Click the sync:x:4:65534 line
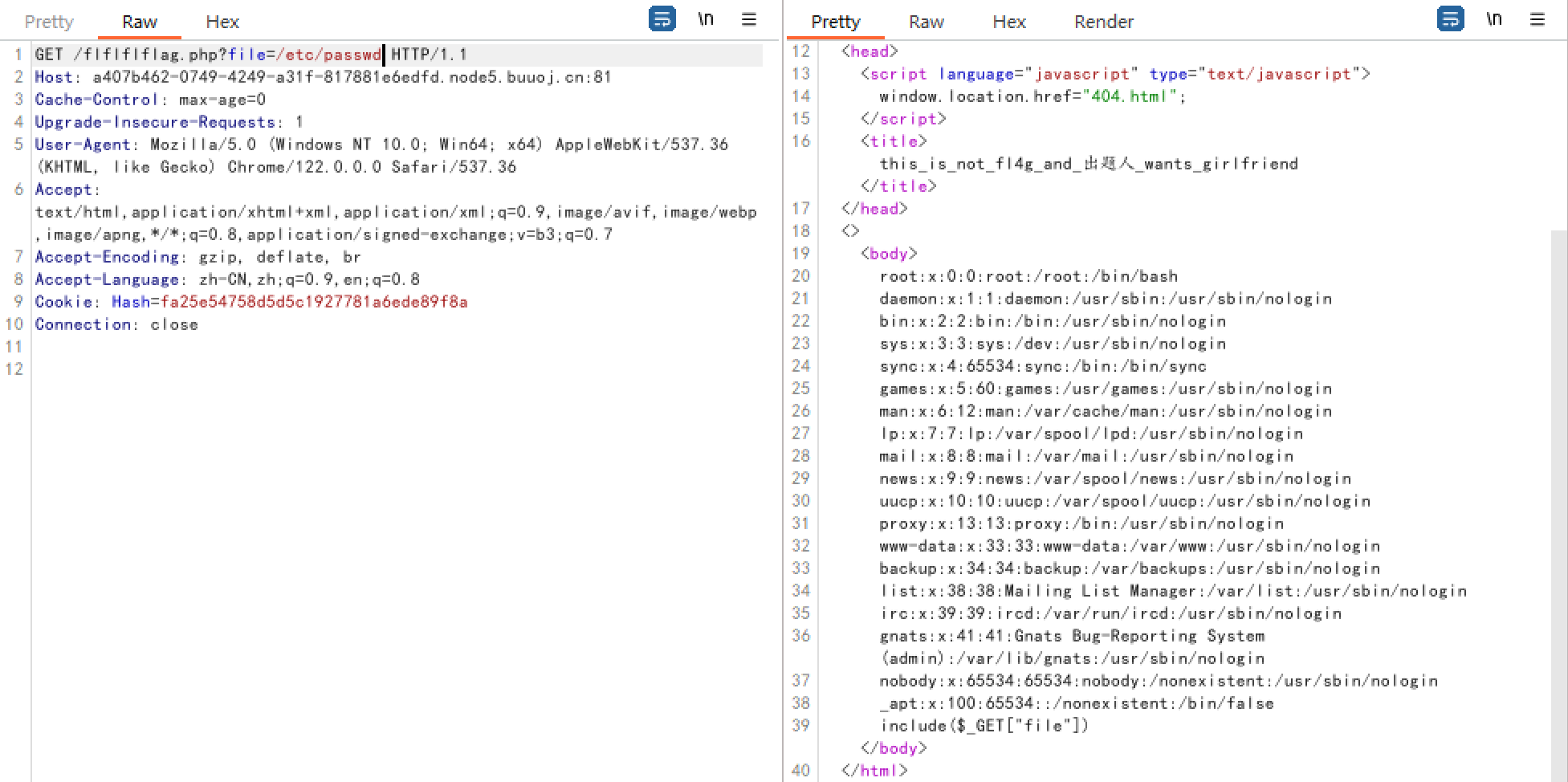The width and height of the screenshot is (1568, 782). (x=1043, y=366)
